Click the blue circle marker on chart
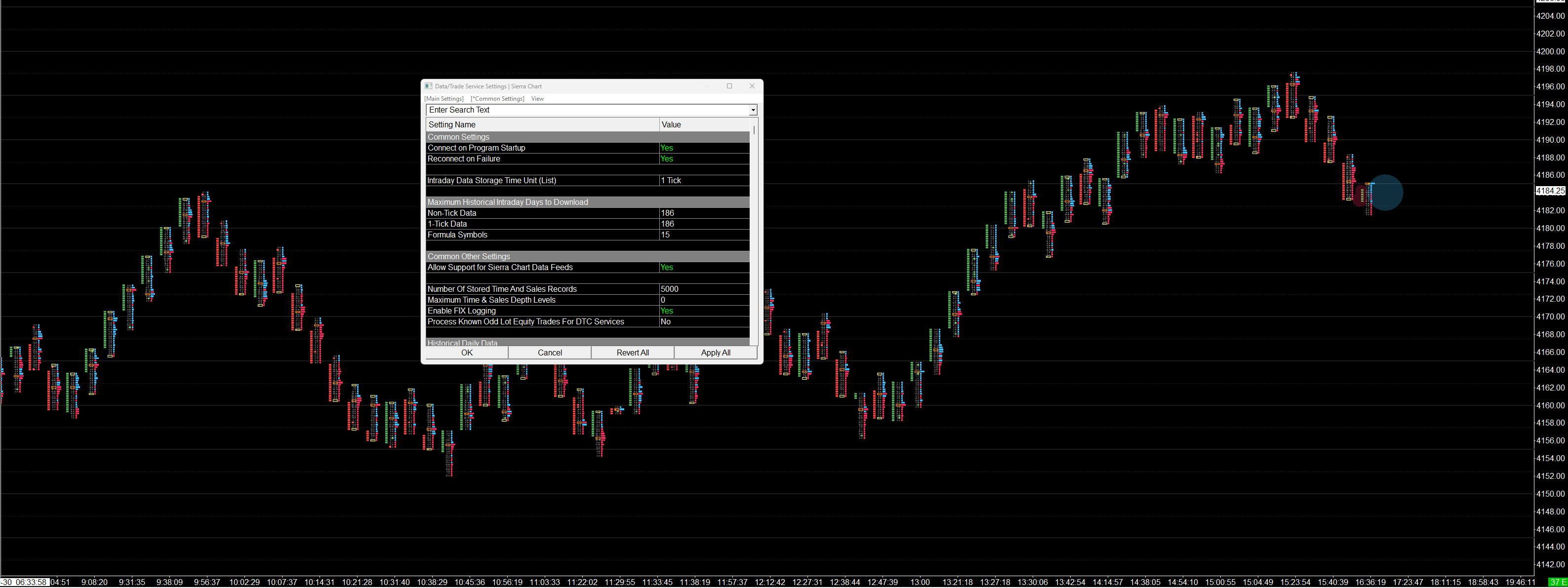This screenshot has height=588, width=1568. click(x=1385, y=193)
